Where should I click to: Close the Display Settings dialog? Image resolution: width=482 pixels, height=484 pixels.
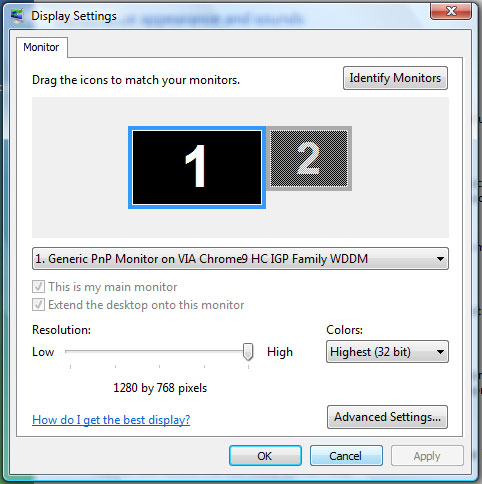451,11
